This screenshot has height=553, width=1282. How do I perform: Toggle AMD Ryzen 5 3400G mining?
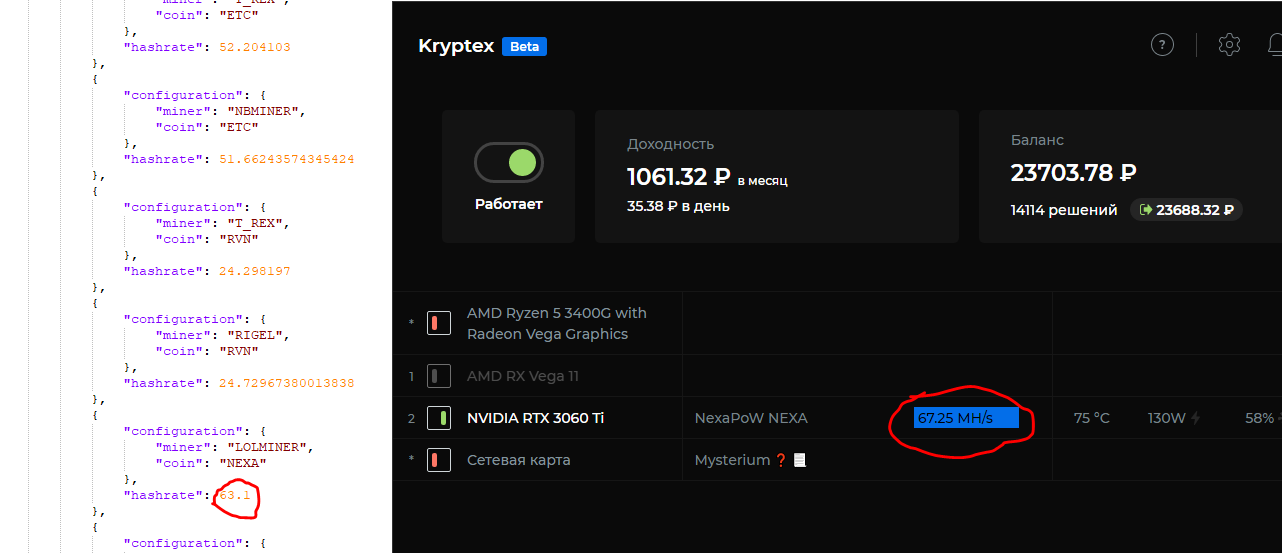tap(438, 323)
